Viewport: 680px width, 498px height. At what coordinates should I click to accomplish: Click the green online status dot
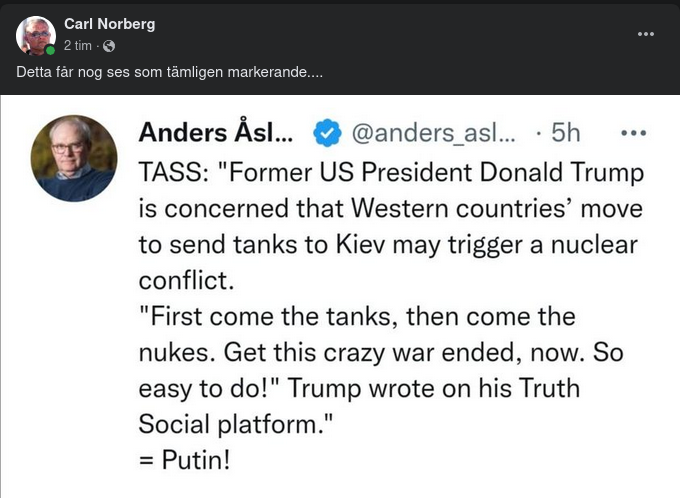pyautogui.click(x=50, y=50)
